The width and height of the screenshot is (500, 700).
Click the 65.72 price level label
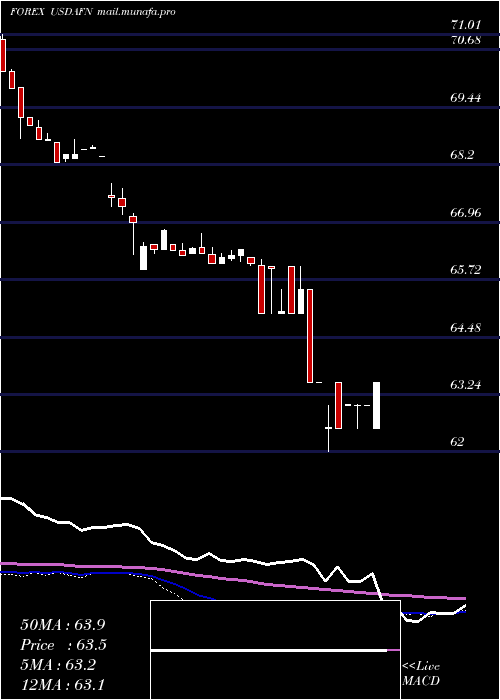466,270
